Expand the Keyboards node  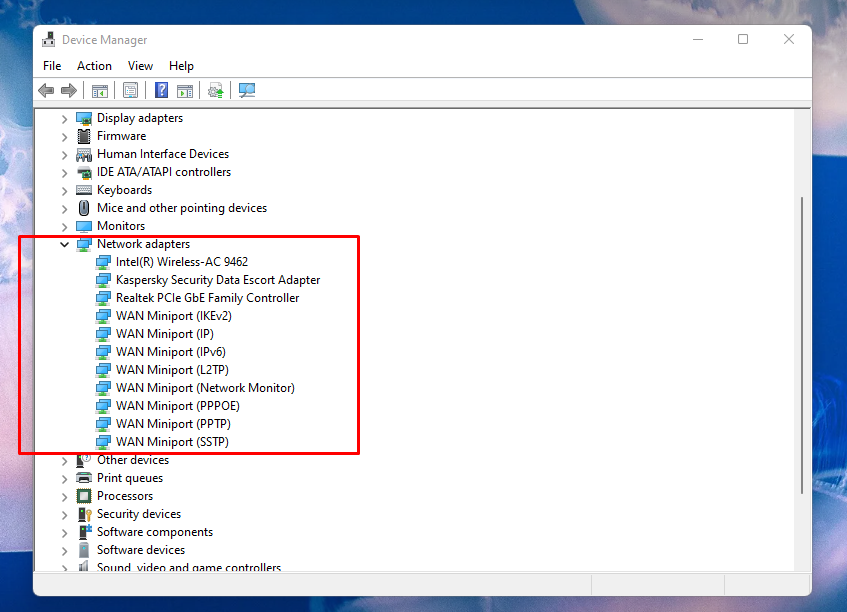[64, 191]
